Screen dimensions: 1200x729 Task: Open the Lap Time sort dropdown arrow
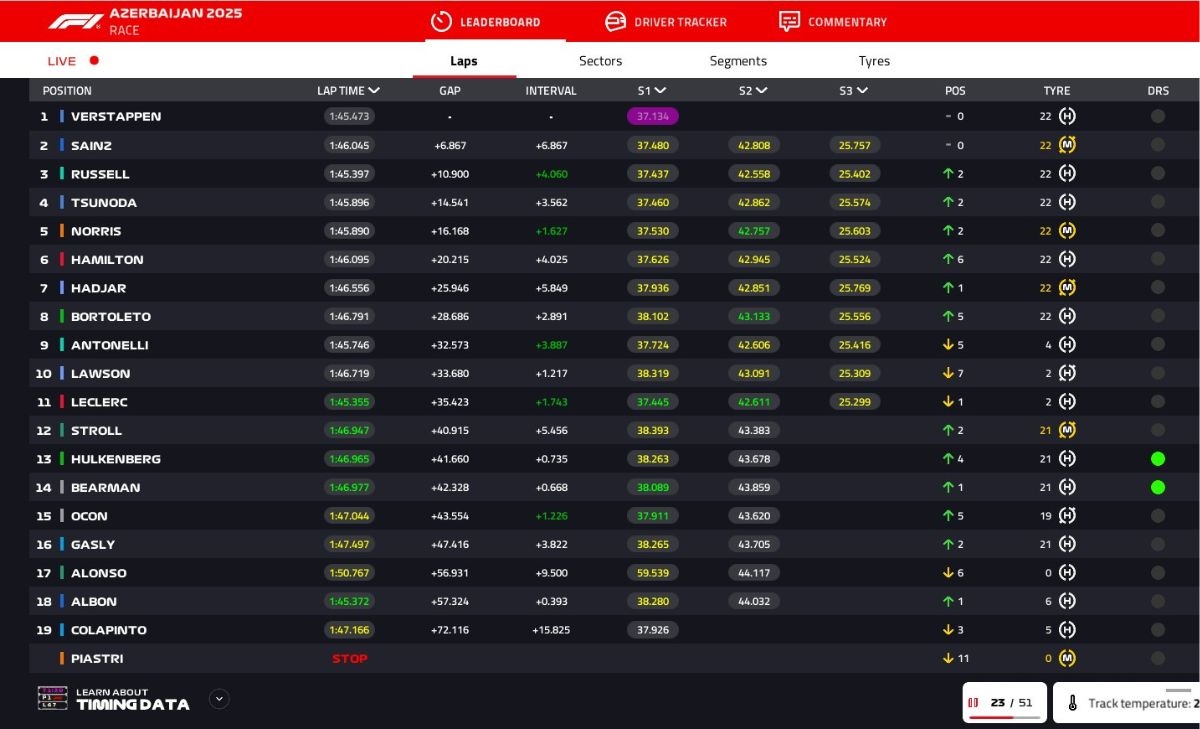(375, 89)
